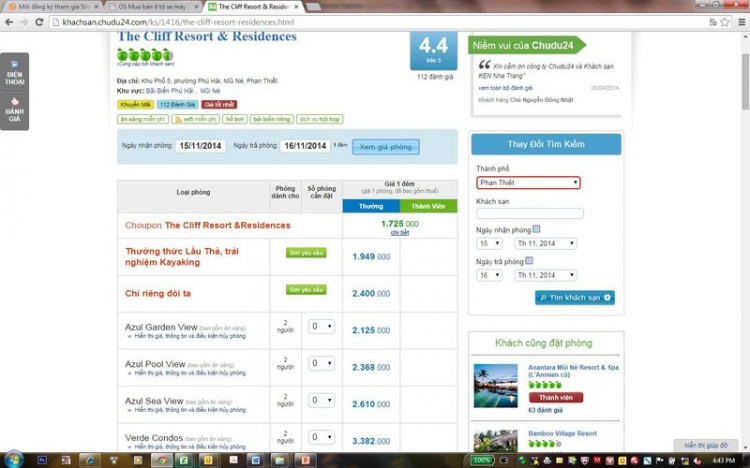750x468 pixels.
Task: Switch to the OS Mua bán ô tô xe máy tab
Action: pos(152,7)
